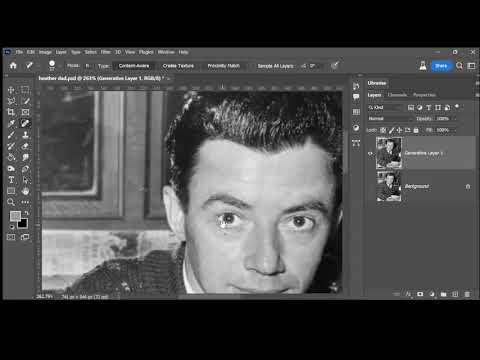Open the Filter menu

coord(106,52)
